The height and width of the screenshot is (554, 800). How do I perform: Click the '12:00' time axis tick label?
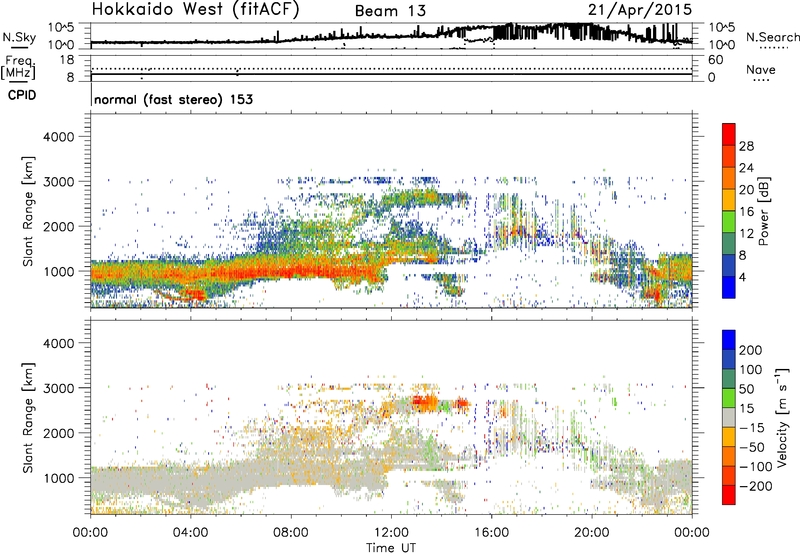click(391, 533)
